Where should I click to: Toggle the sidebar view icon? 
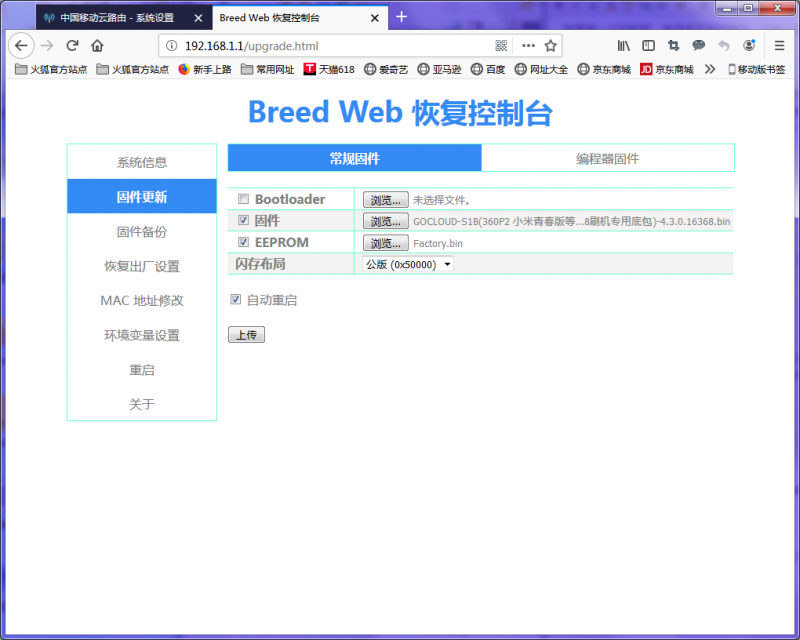(x=648, y=46)
